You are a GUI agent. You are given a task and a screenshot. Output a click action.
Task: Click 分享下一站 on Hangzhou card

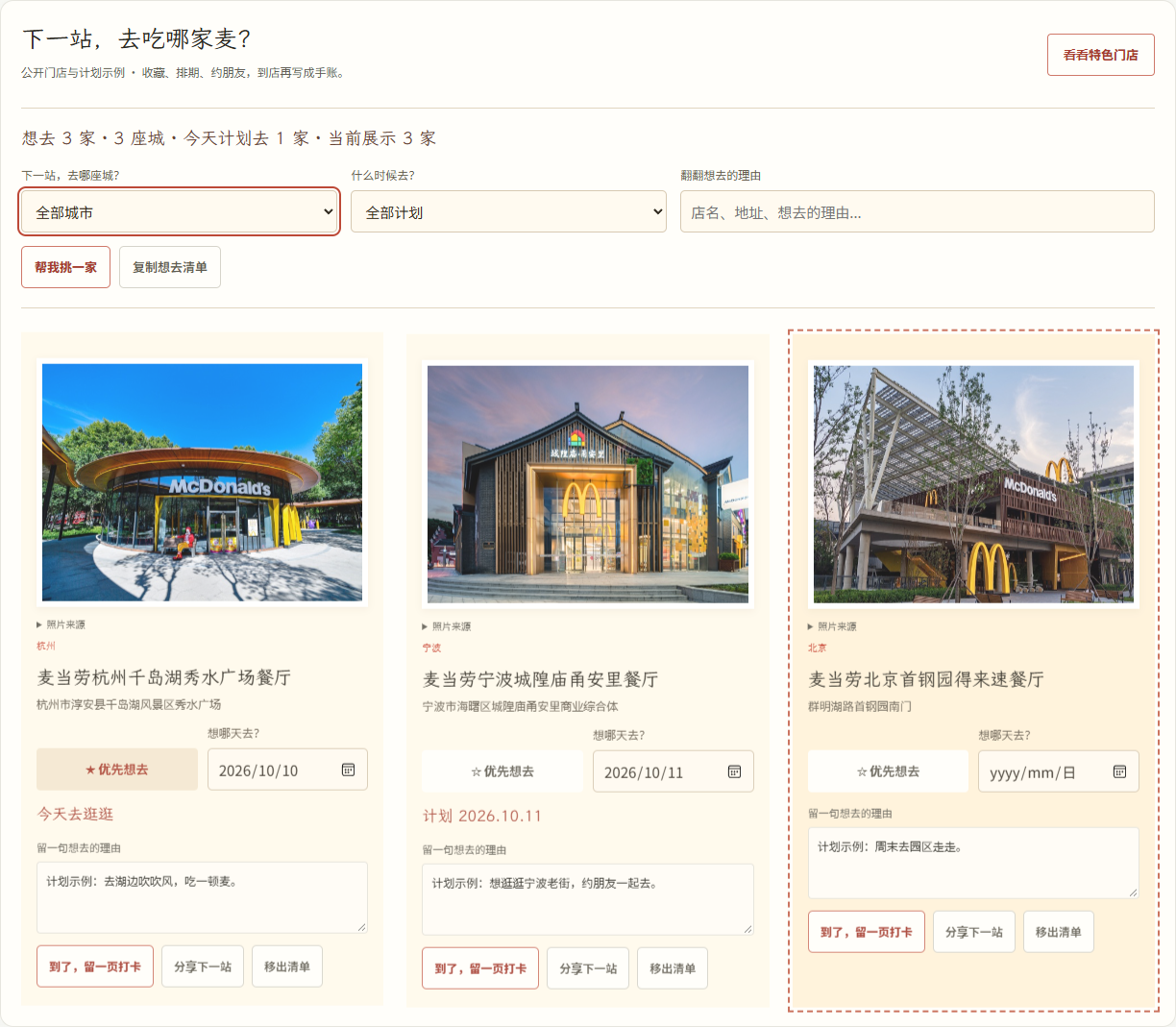pos(203,966)
